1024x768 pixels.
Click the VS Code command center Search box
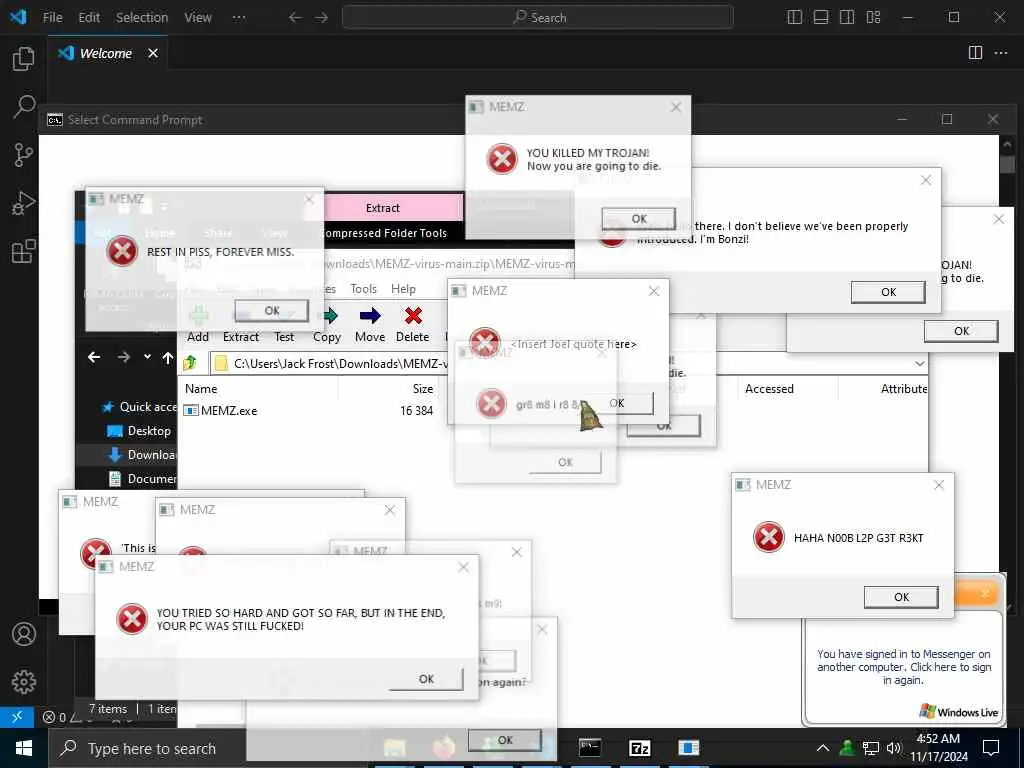[537, 18]
